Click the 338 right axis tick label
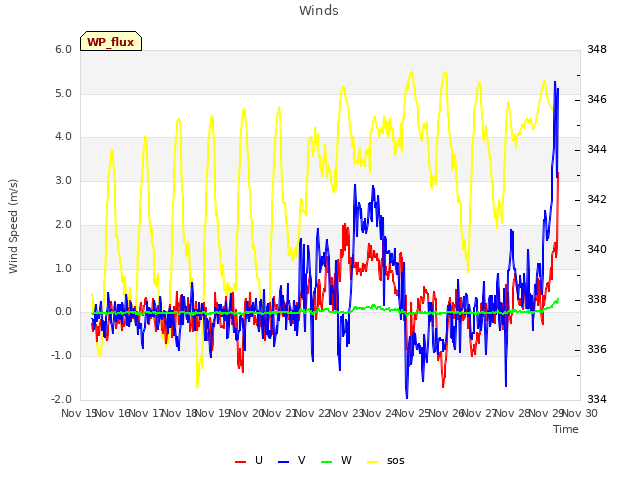This screenshot has width=640, height=480. tap(597, 300)
